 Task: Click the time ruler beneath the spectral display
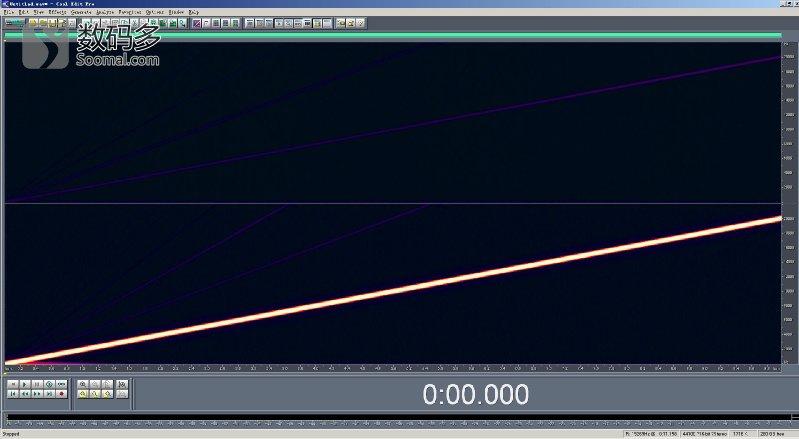(392, 368)
